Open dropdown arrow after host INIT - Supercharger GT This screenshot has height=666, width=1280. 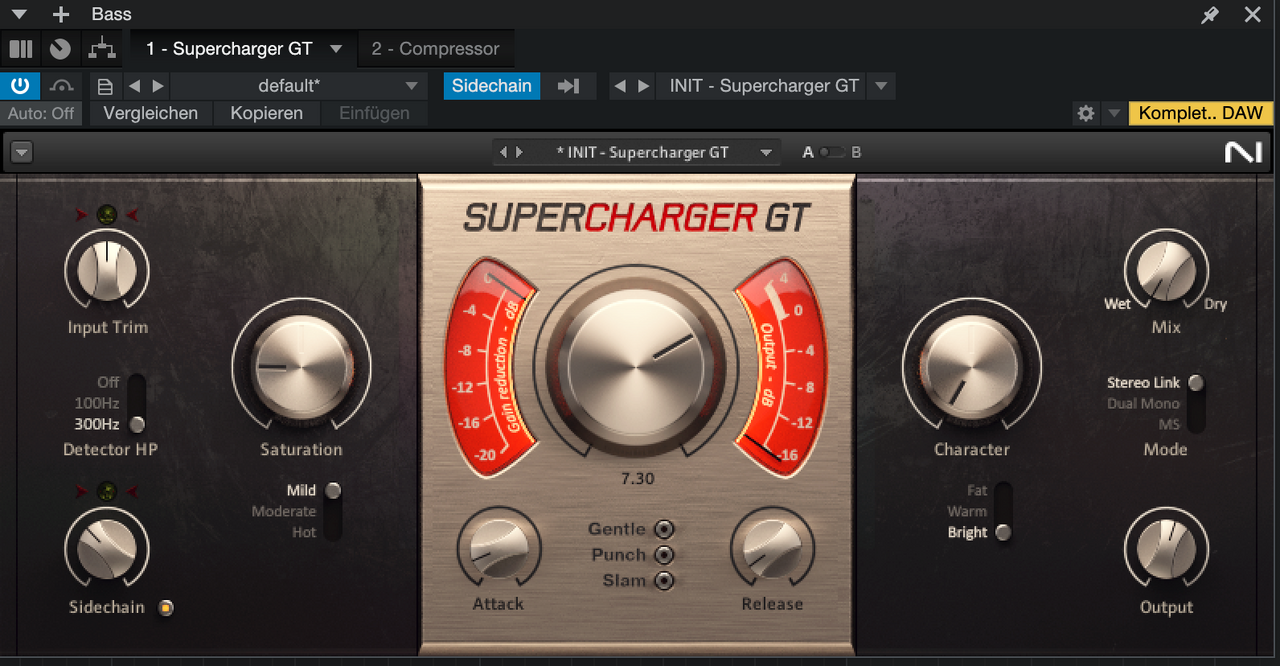click(x=881, y=86)
